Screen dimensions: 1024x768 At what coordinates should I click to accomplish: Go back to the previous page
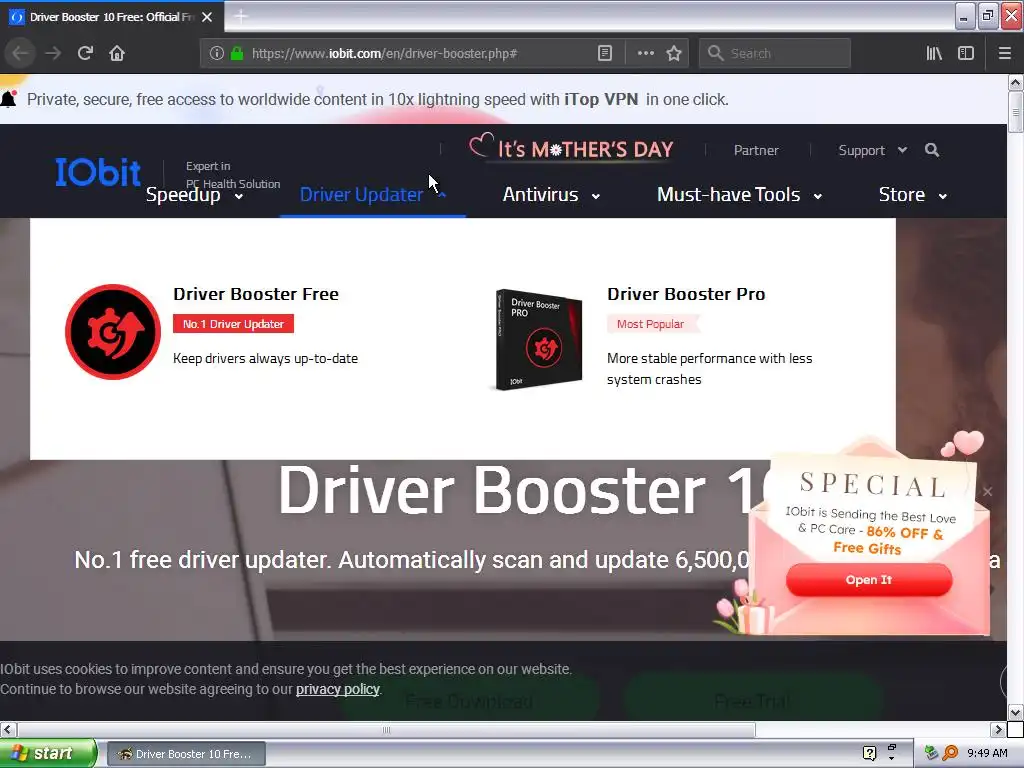click(x=20, y=53)
